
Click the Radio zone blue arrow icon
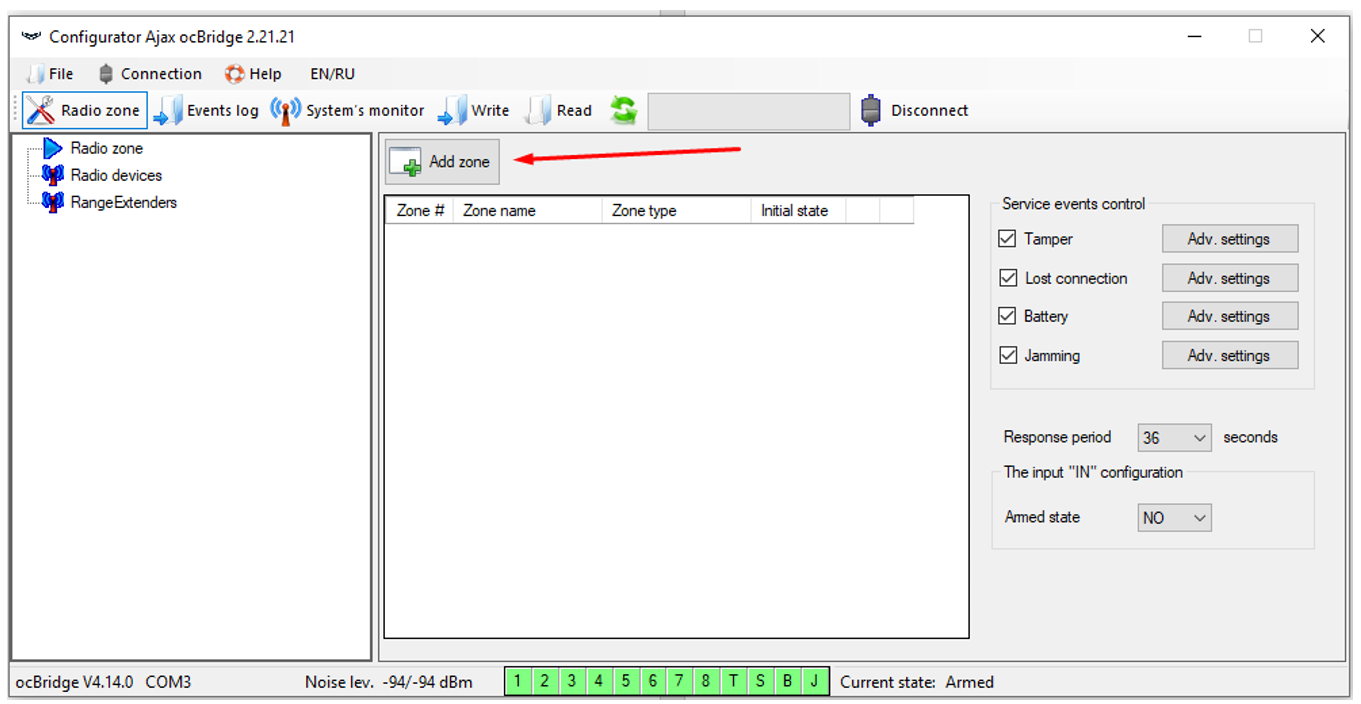(53, 148)
